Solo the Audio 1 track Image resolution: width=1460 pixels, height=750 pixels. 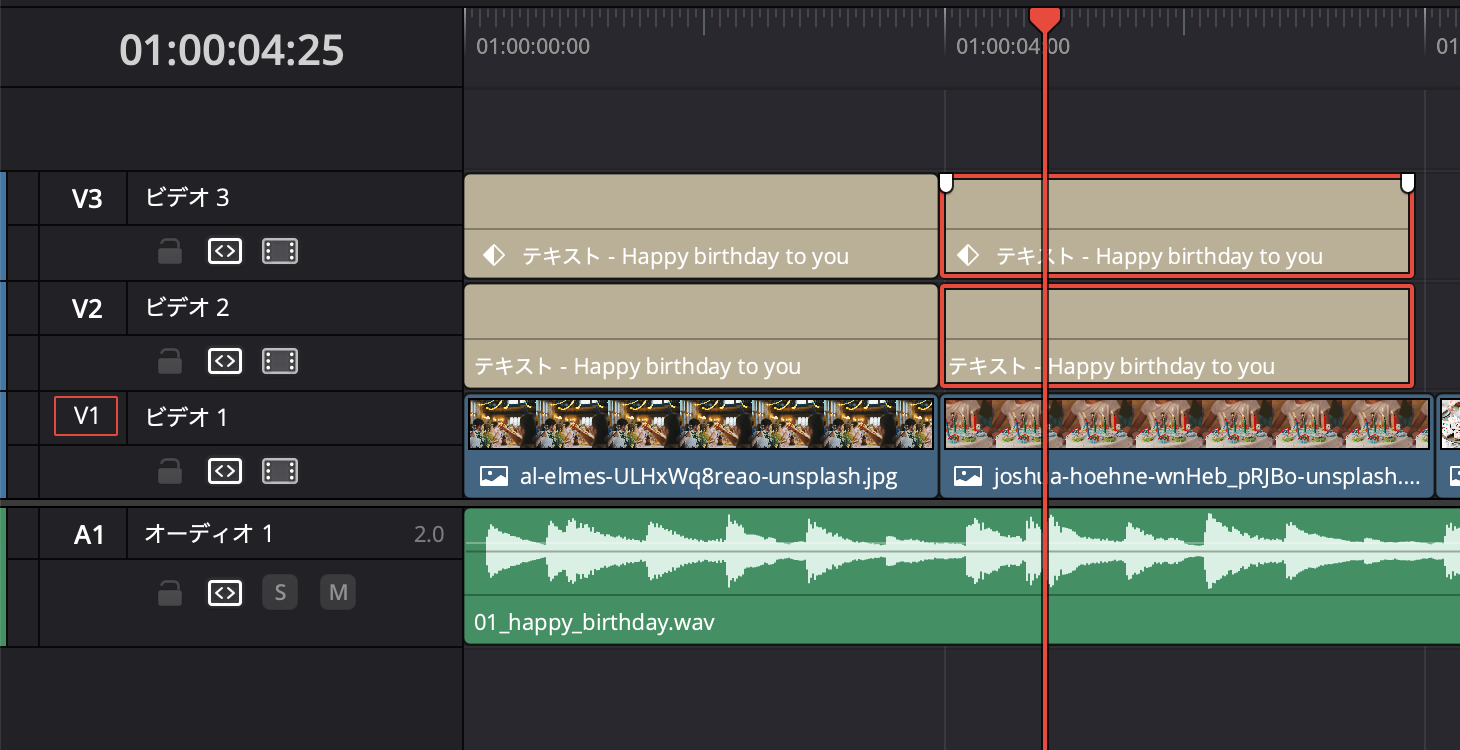tap(280, 593)
